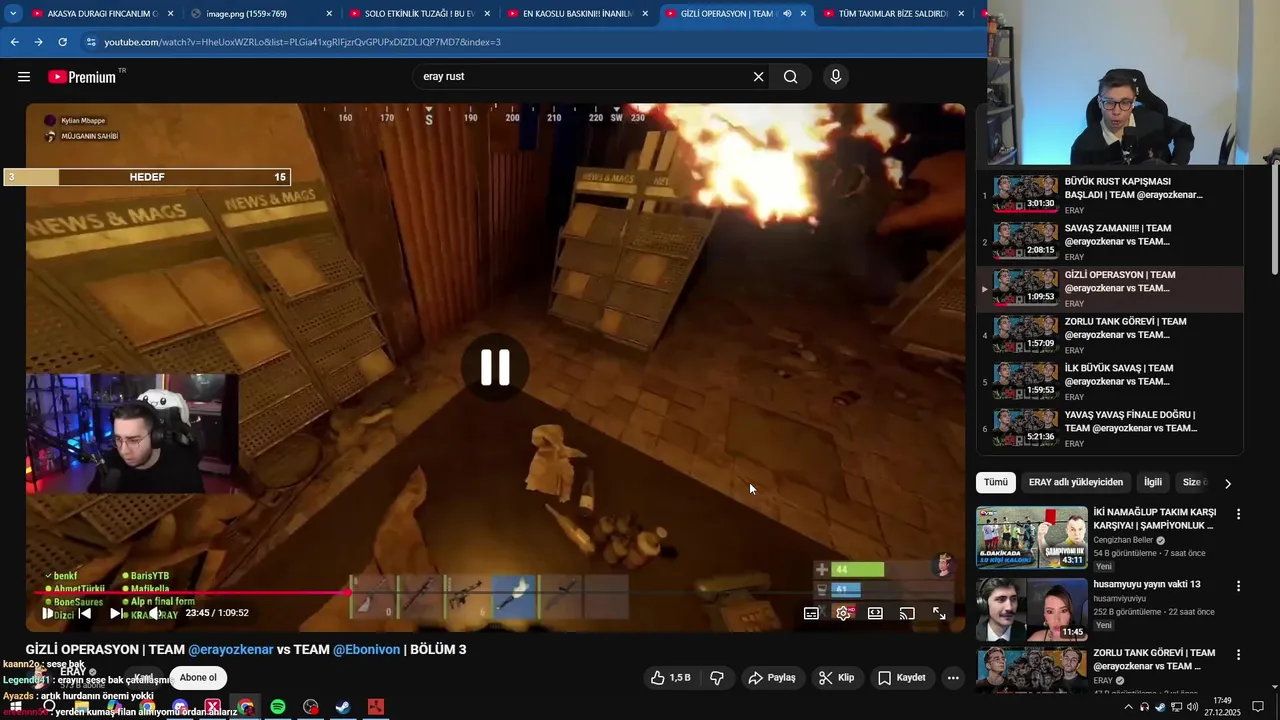Open İKİ NAMAĞLUP TAKIM recommended video
Screen dimensions: 1280x720
(1031, 537)
